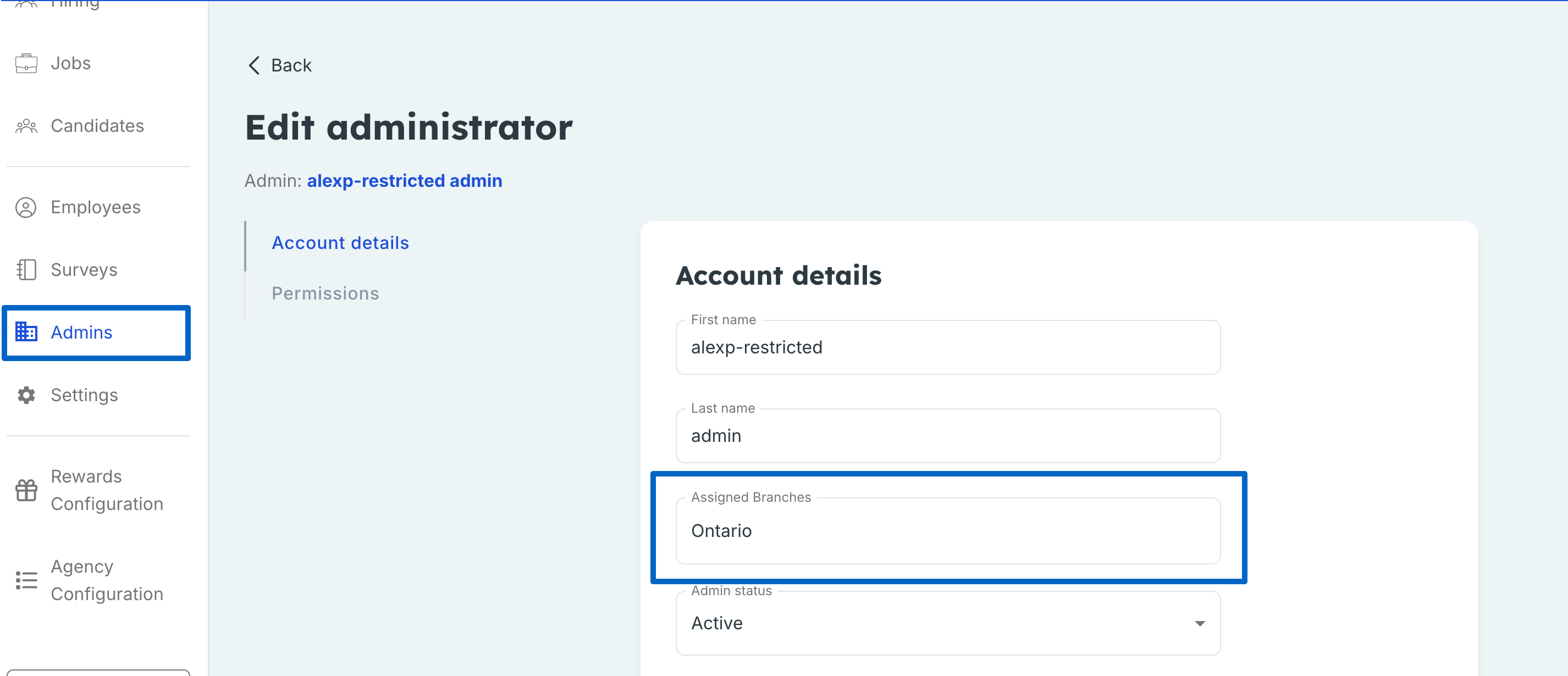Select the Account details tab
This screenshot has width=1568, height=676.
340,243
